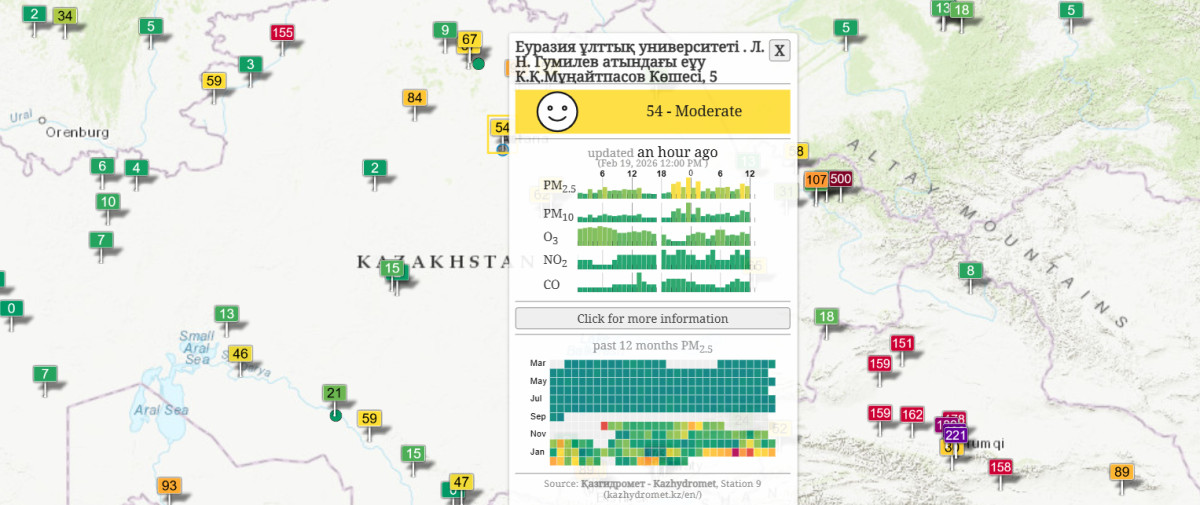Select the orange 93 AQI marker
The width and height of the screenshot is (1200, 505).
click(169, 487)
